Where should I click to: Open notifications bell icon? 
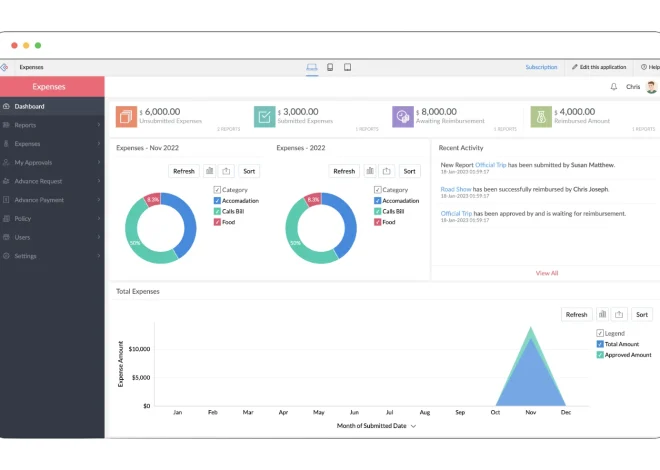tap(614, 87)
